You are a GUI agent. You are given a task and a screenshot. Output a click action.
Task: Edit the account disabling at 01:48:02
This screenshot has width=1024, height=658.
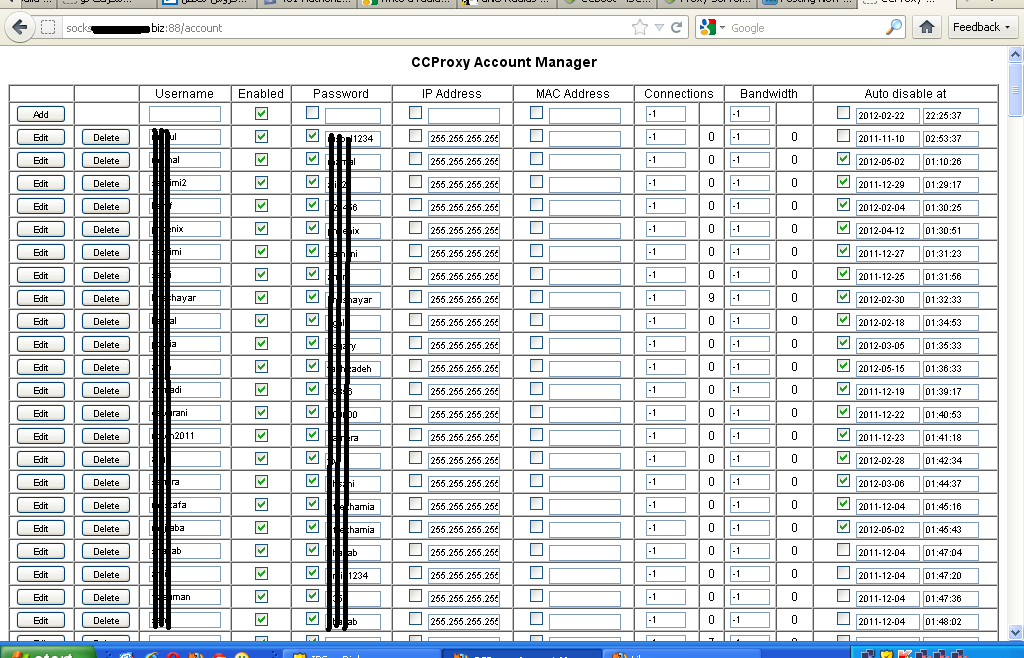coord(40,621)
